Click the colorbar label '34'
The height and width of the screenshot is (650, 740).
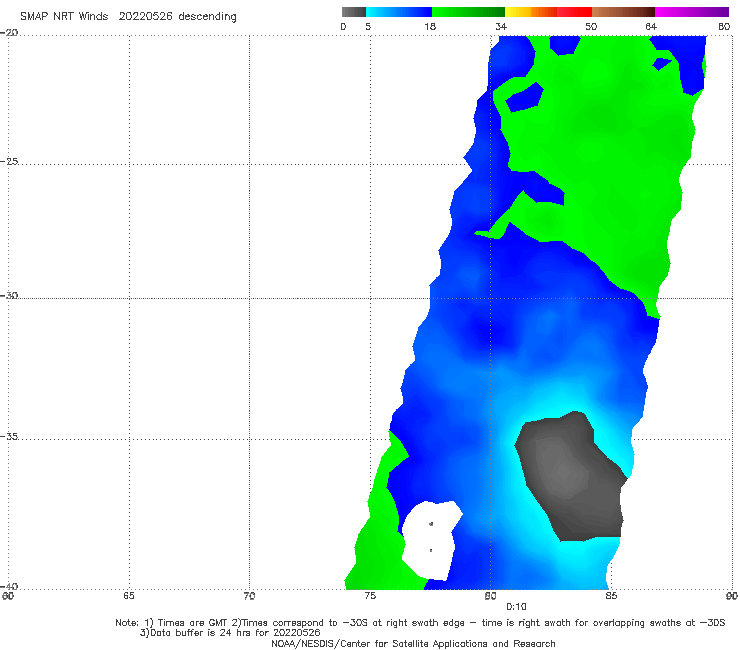501,26
